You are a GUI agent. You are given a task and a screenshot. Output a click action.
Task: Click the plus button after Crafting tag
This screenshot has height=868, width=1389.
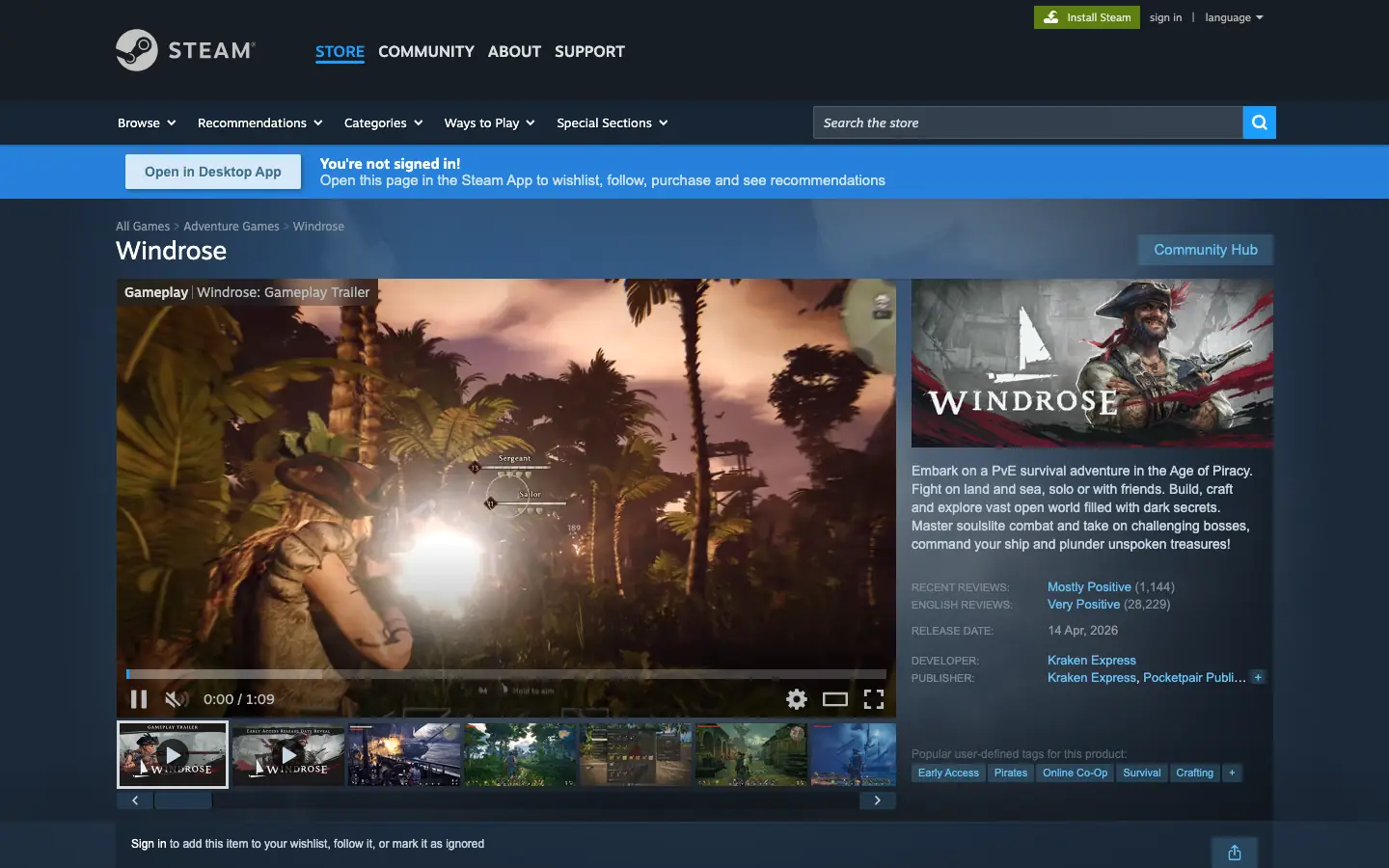click(x=1232, y=773)
